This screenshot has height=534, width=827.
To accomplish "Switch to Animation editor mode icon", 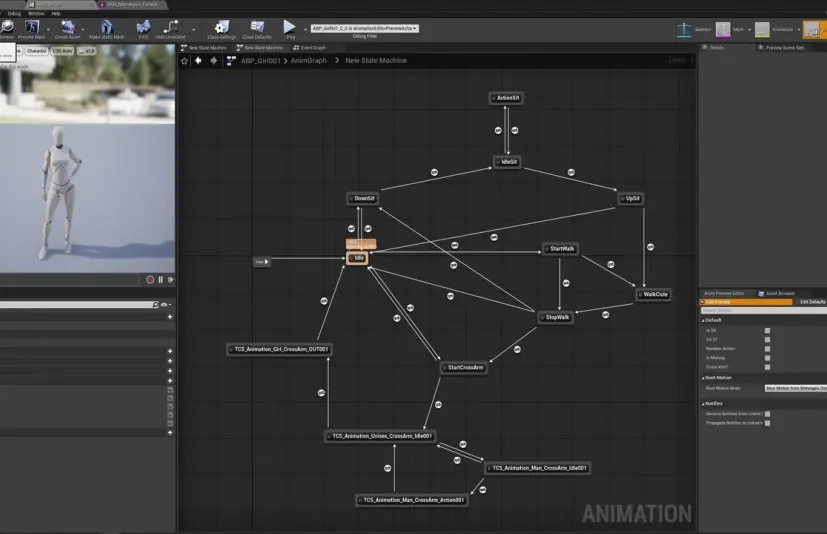I will tap(762, 30).
